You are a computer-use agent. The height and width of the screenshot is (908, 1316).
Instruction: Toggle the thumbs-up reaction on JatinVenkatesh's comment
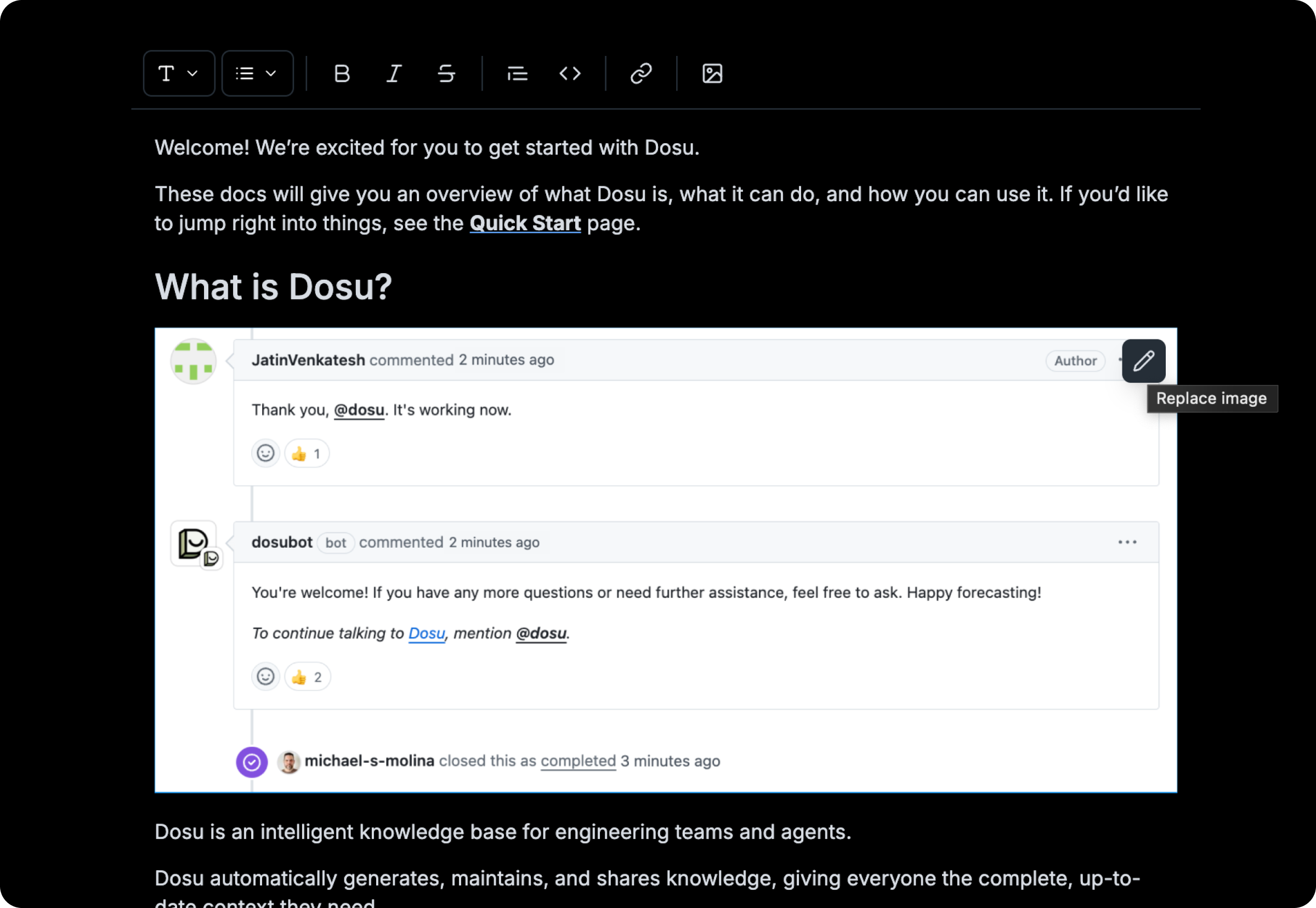coord(306,453)
